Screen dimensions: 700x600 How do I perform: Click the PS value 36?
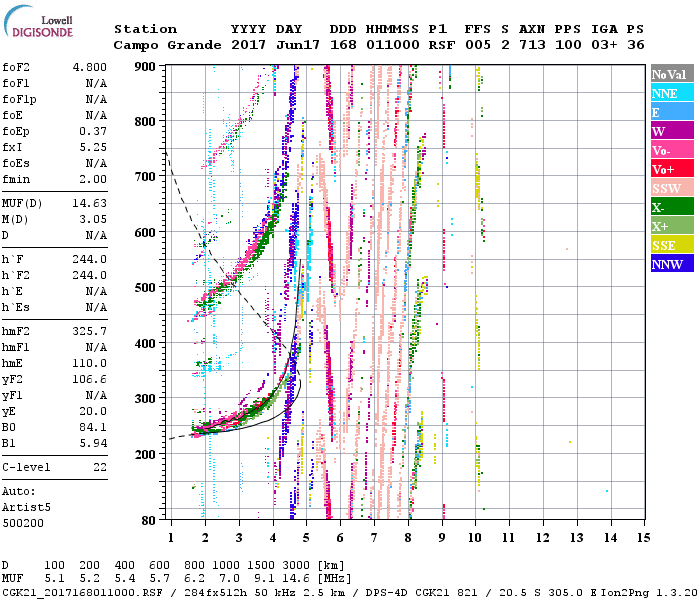tap(636, 45)
